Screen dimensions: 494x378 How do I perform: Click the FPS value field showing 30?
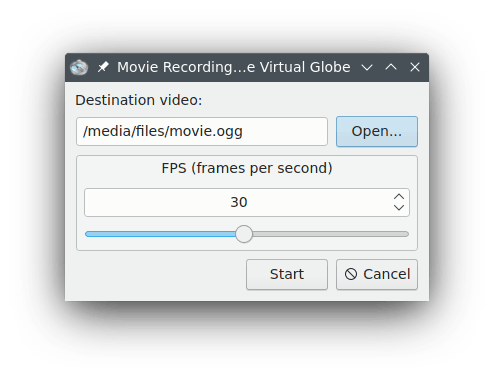238,202
